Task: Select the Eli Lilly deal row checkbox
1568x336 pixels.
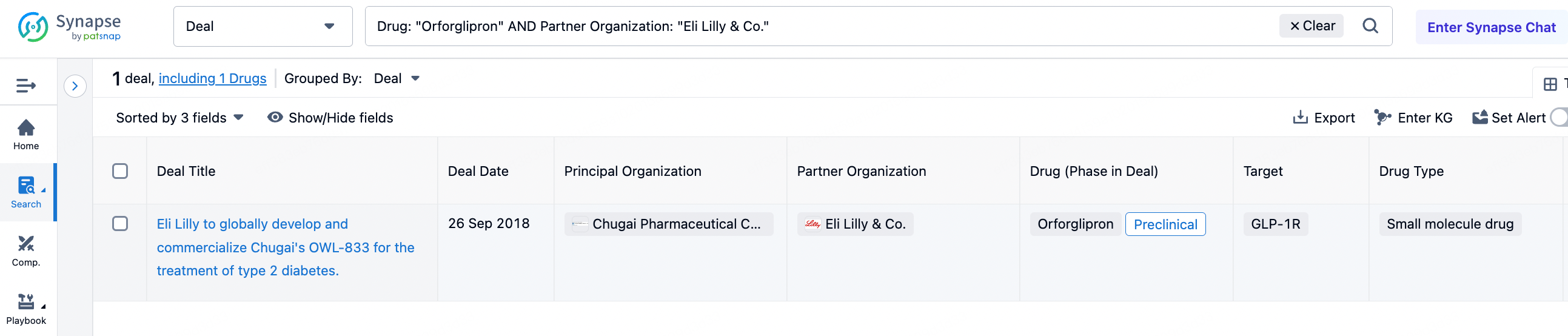Action: (120, 223)
